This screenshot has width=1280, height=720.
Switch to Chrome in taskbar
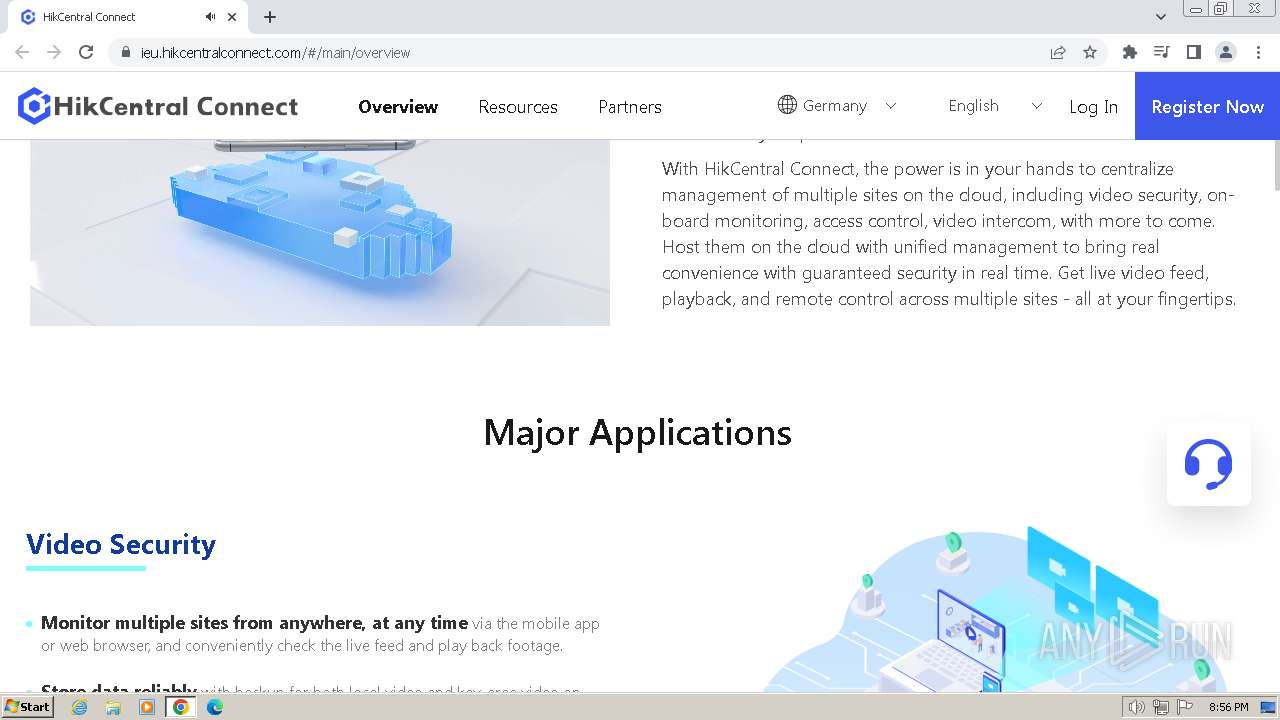tap(181, 707)
